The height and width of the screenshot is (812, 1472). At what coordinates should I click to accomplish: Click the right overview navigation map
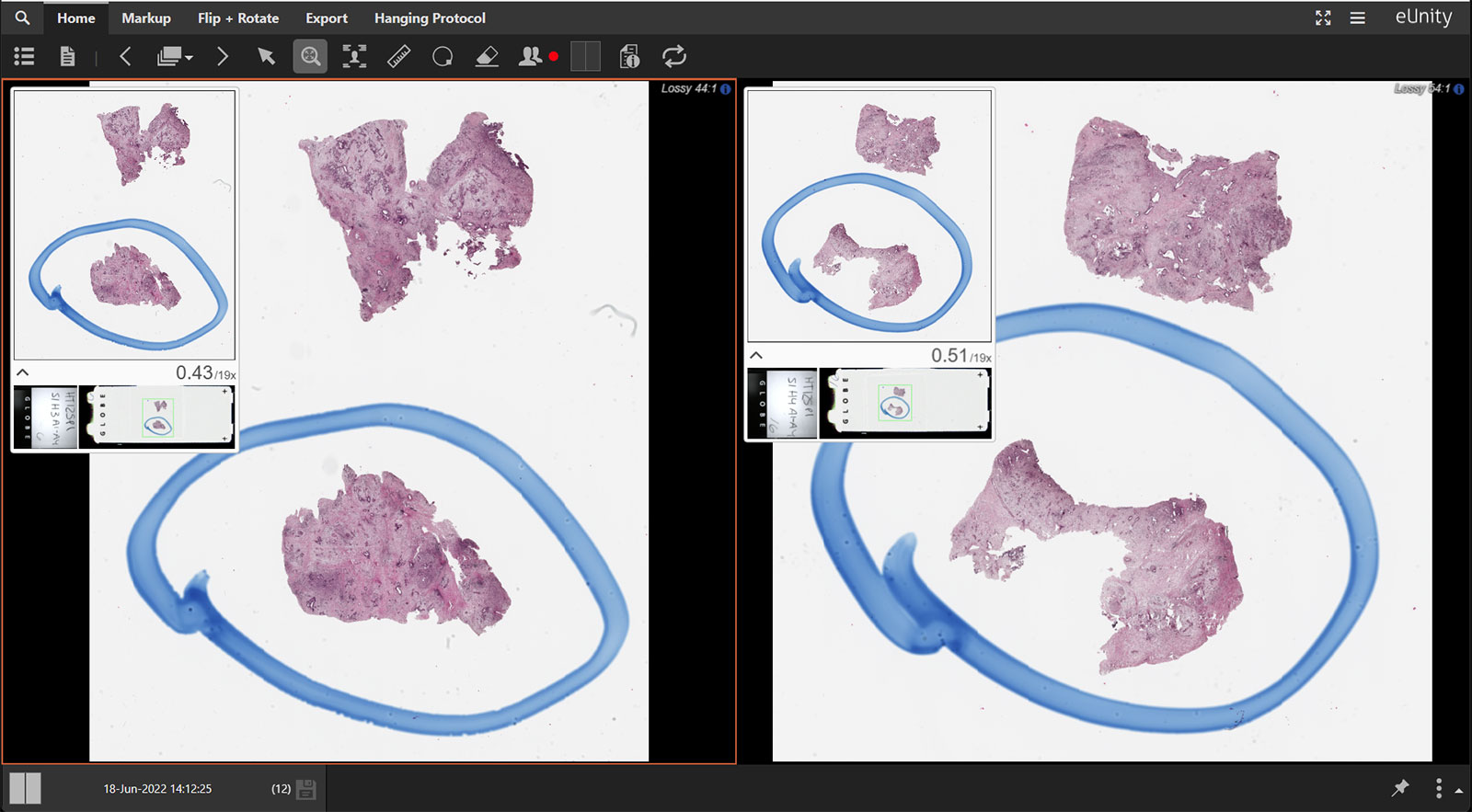coord(869,216)
